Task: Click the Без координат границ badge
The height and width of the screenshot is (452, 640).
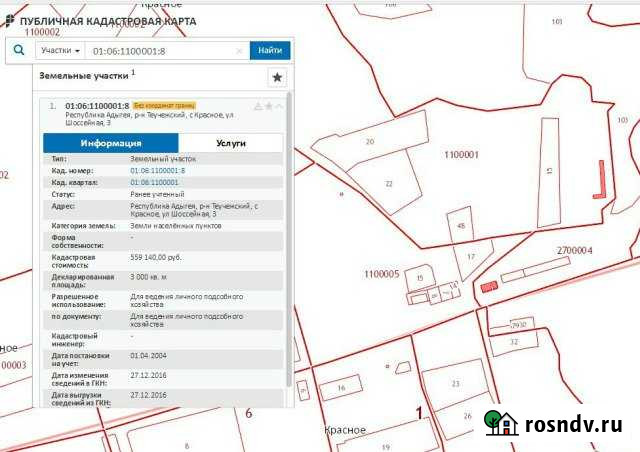Action: tap(164, 105)
